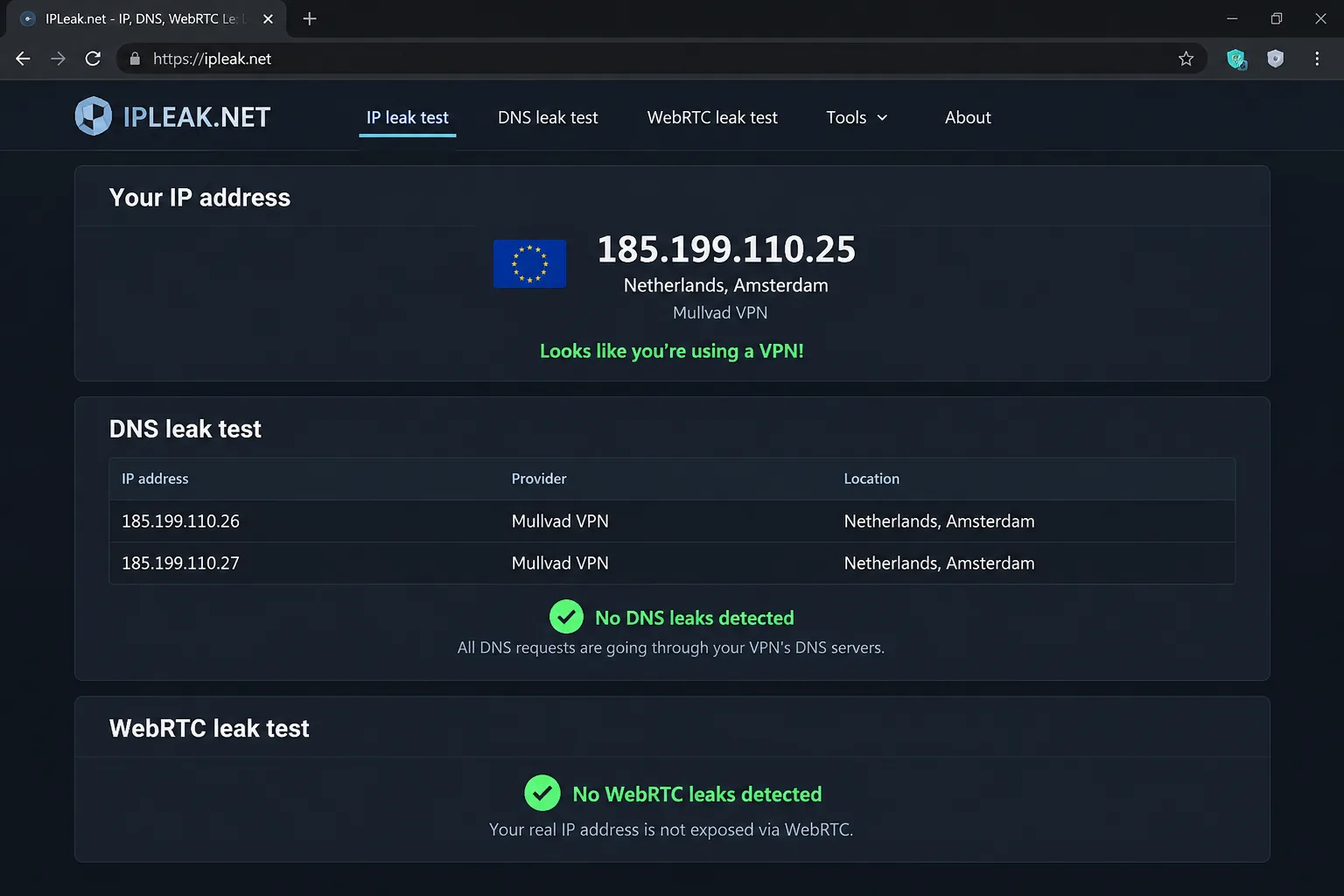Click the IP address 185.199.110.25
1344x896 pixels.
(x=726, y=249)
